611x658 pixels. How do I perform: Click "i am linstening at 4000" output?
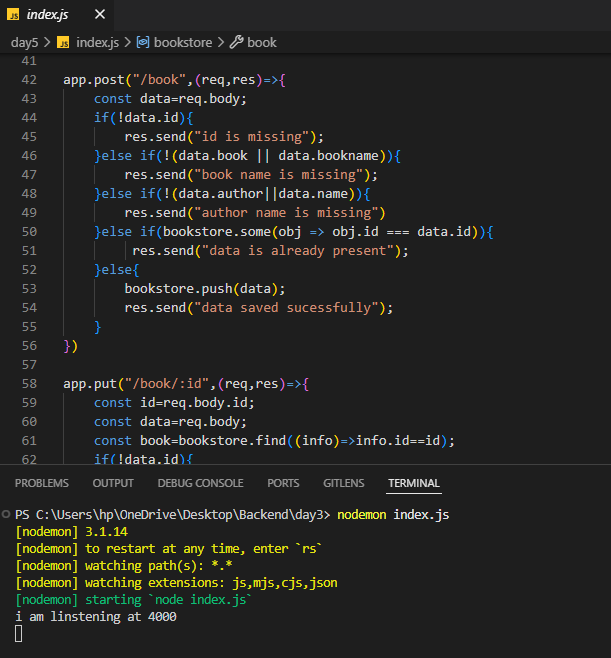(96, 616)
